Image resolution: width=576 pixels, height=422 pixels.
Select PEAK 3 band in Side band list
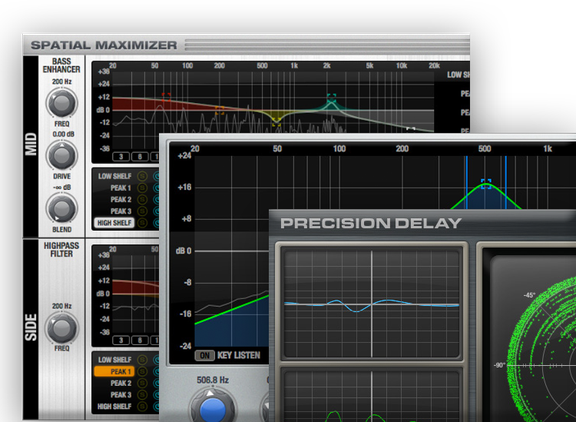coord(120,395)
